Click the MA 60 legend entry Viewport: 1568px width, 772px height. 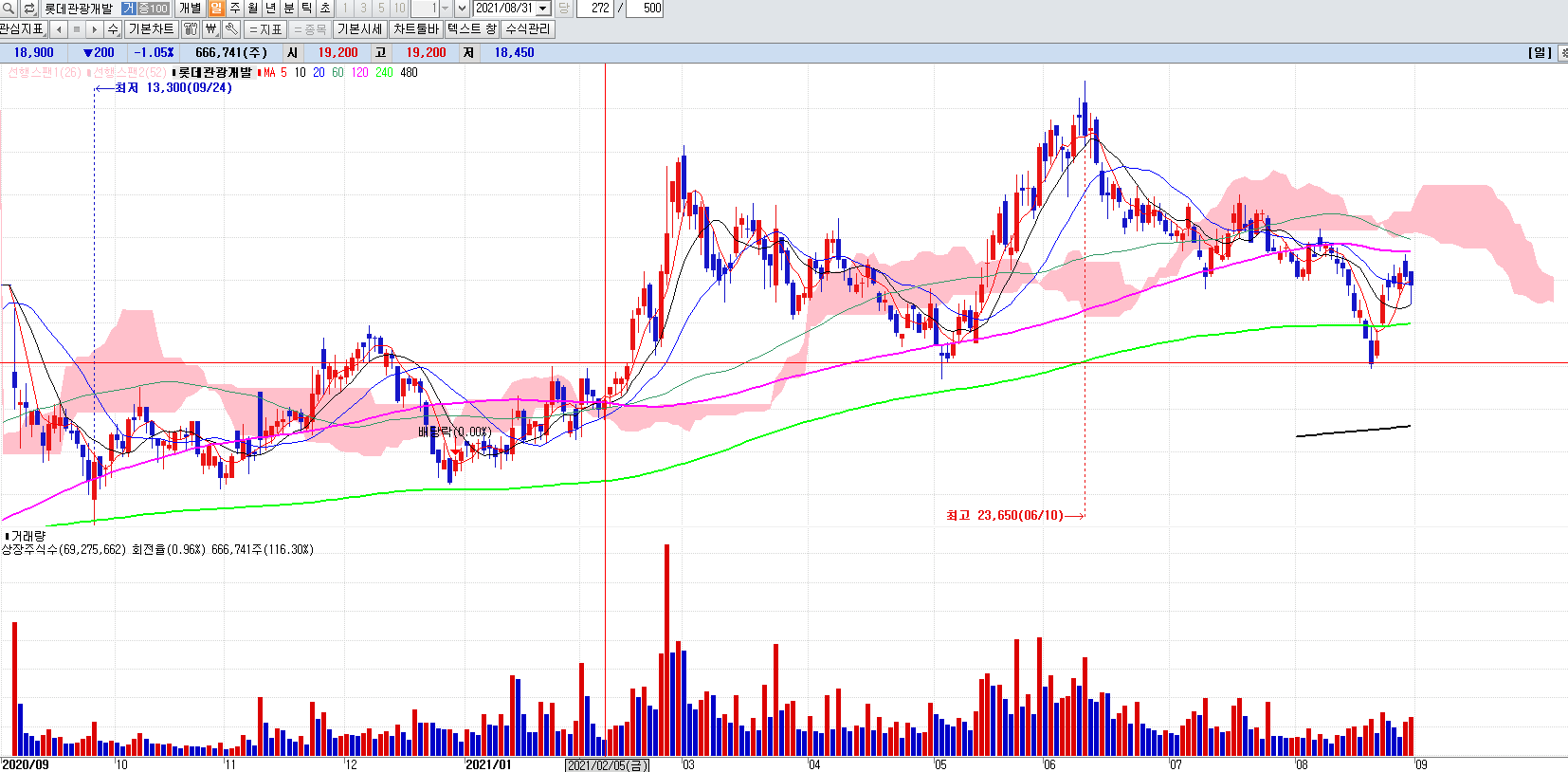pyautogui.click(x=337, y=72)
